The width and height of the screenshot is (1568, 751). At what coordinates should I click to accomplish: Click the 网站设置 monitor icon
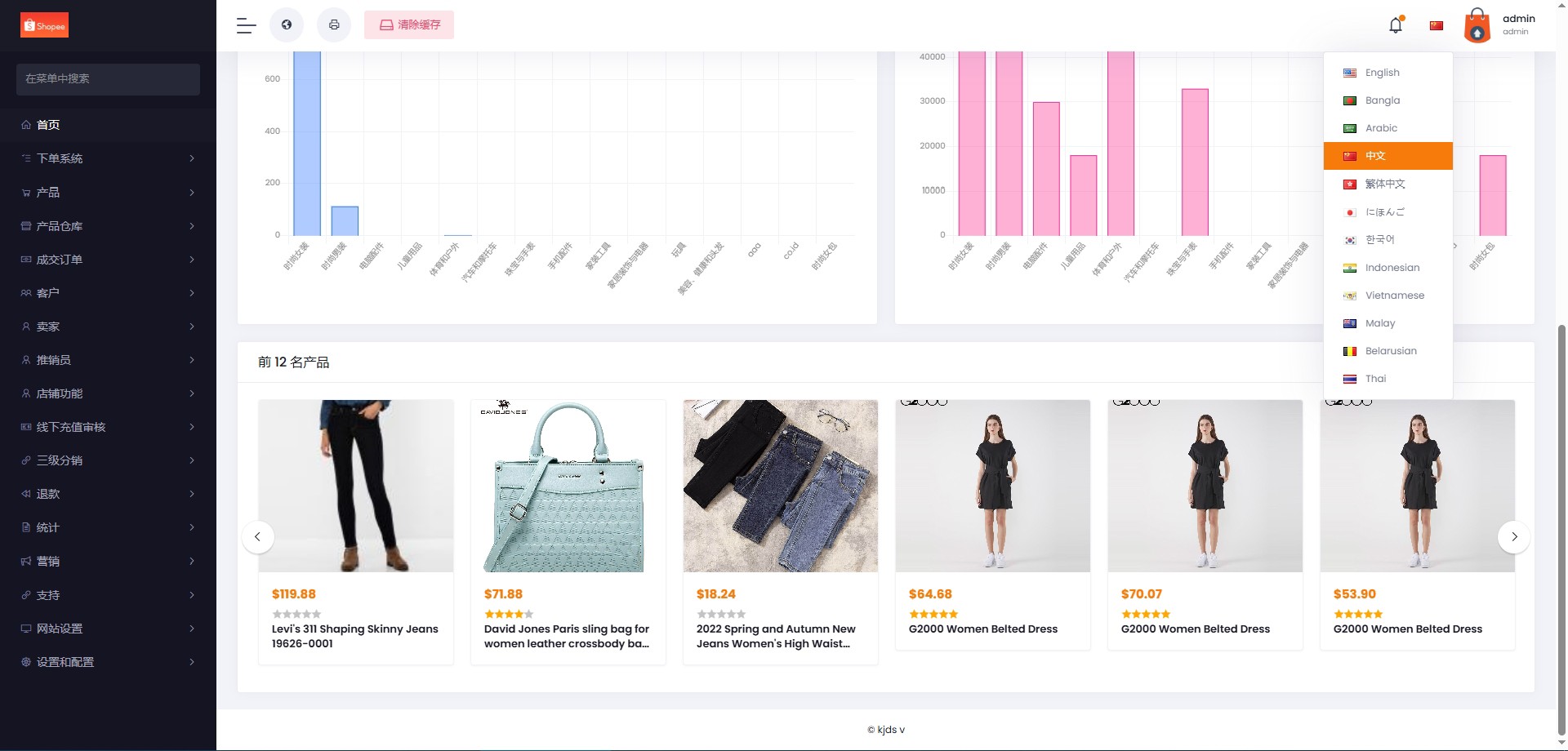pyautogui.click(x=26, y=629)
